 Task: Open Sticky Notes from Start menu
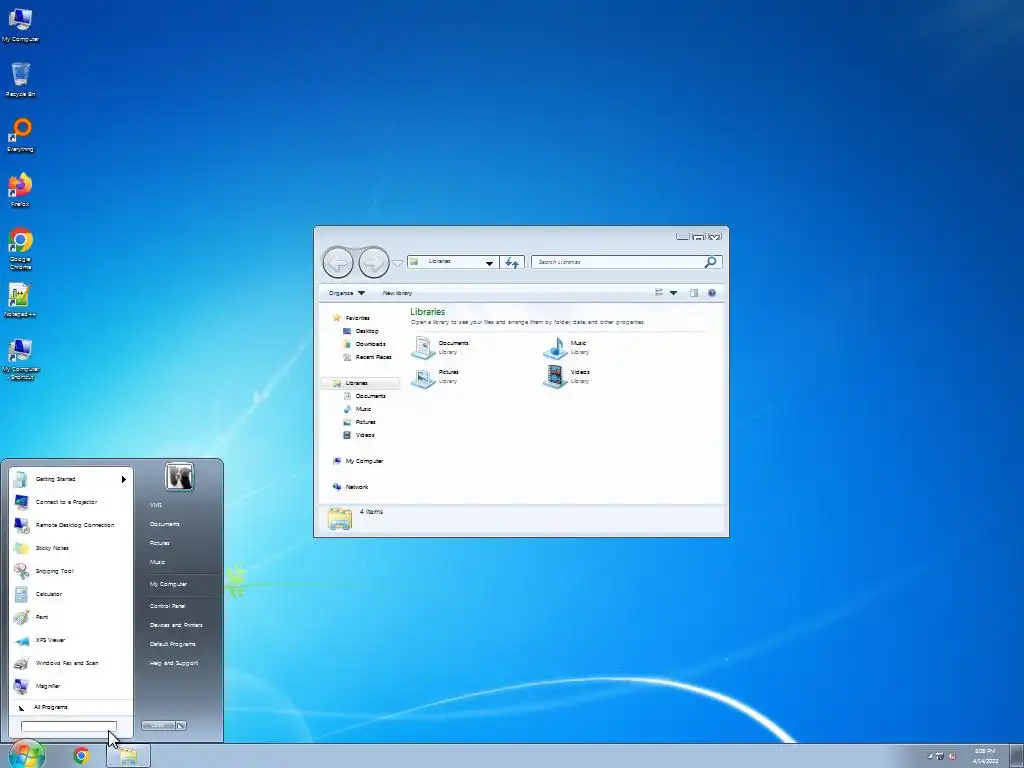[71, 549]
